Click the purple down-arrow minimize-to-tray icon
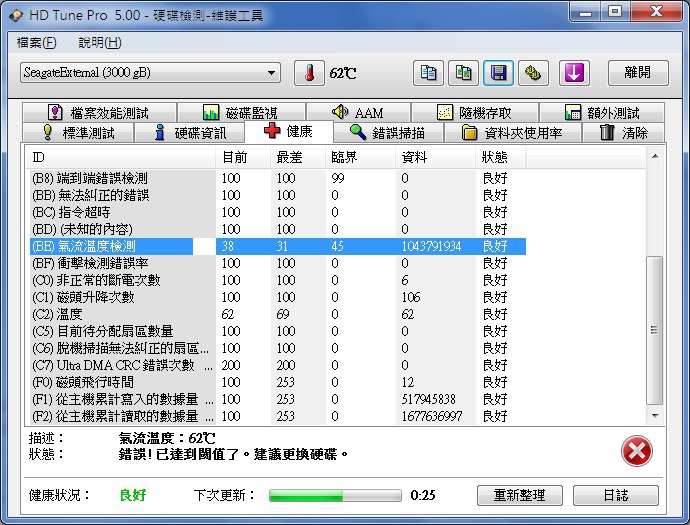Screen dimensions: 690x525 (x=574, y=73)
